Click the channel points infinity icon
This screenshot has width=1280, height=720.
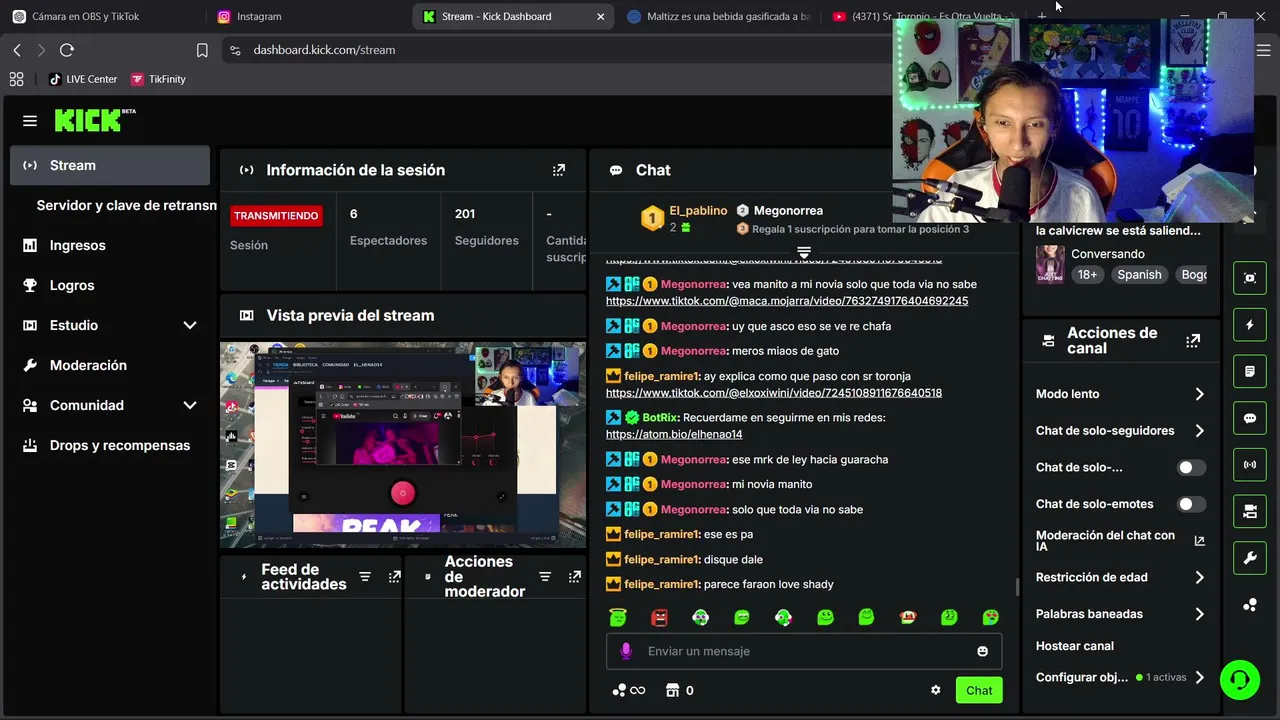pos(629,690)
